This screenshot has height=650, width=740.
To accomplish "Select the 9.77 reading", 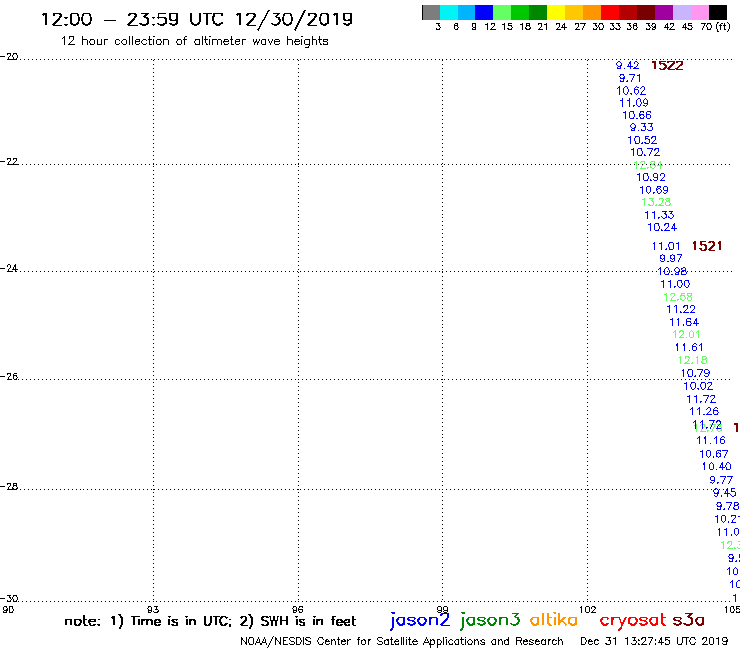I will [x=721, y=480].
